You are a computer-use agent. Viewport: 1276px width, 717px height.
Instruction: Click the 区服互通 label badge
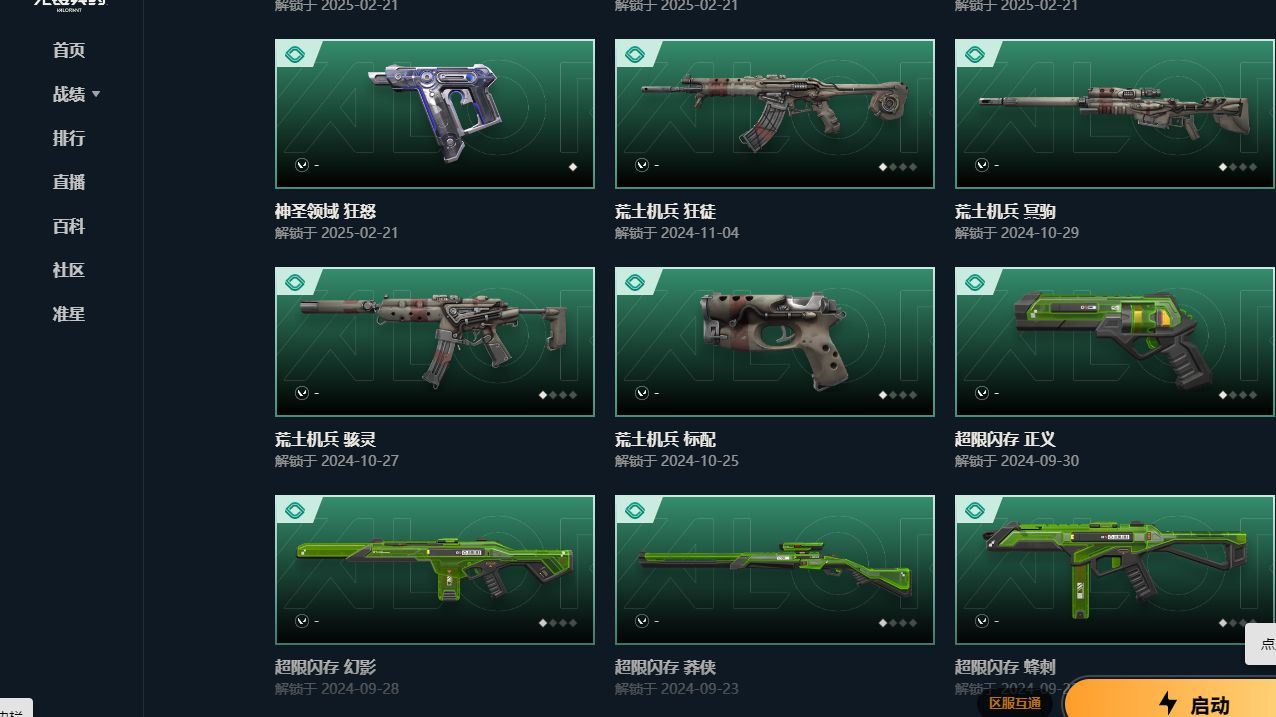pyautogui.click(x=1015, y=703)
